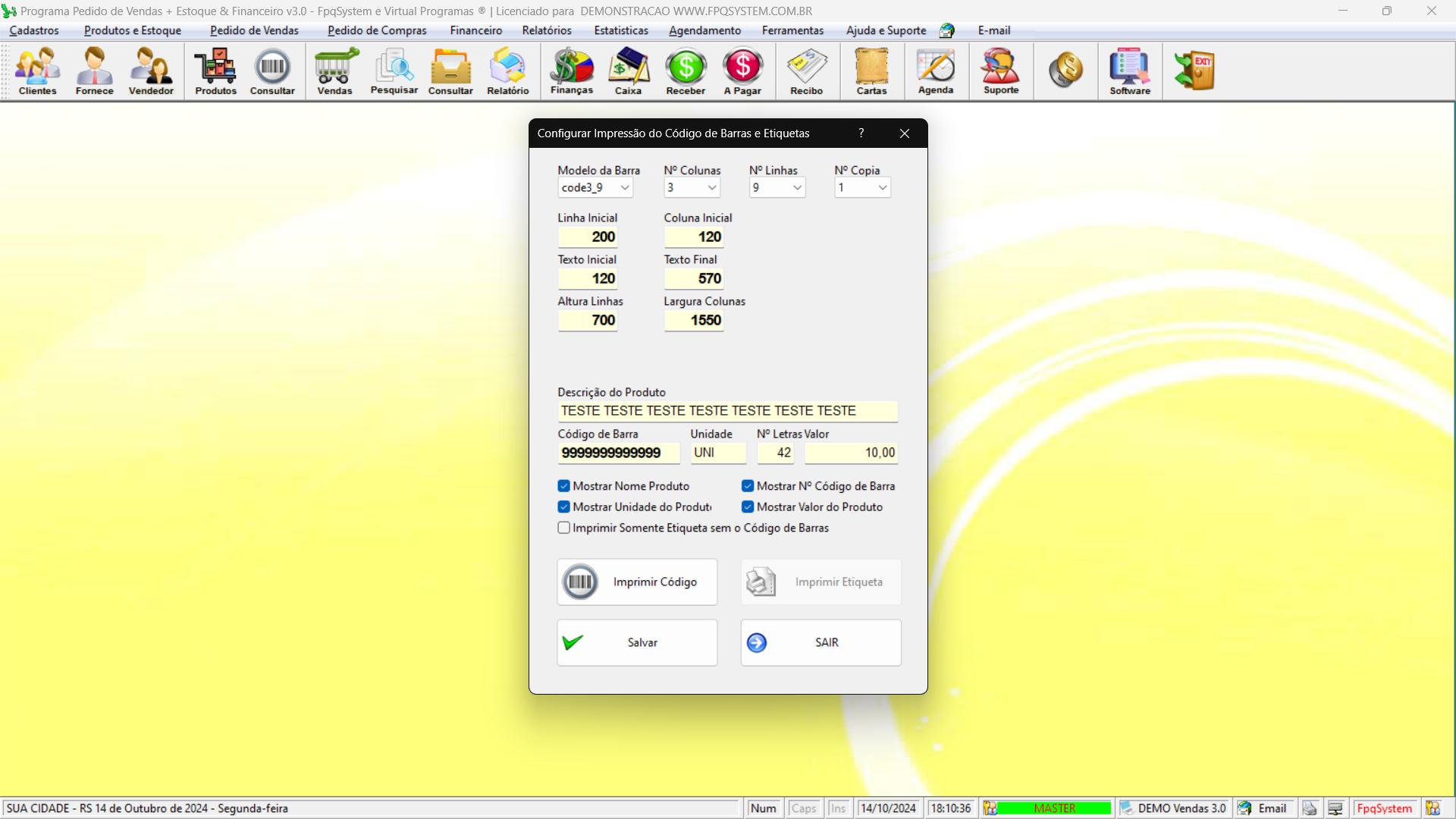
Task: Click the green MASTER status indicator
Action: (x=1054, y=808)
